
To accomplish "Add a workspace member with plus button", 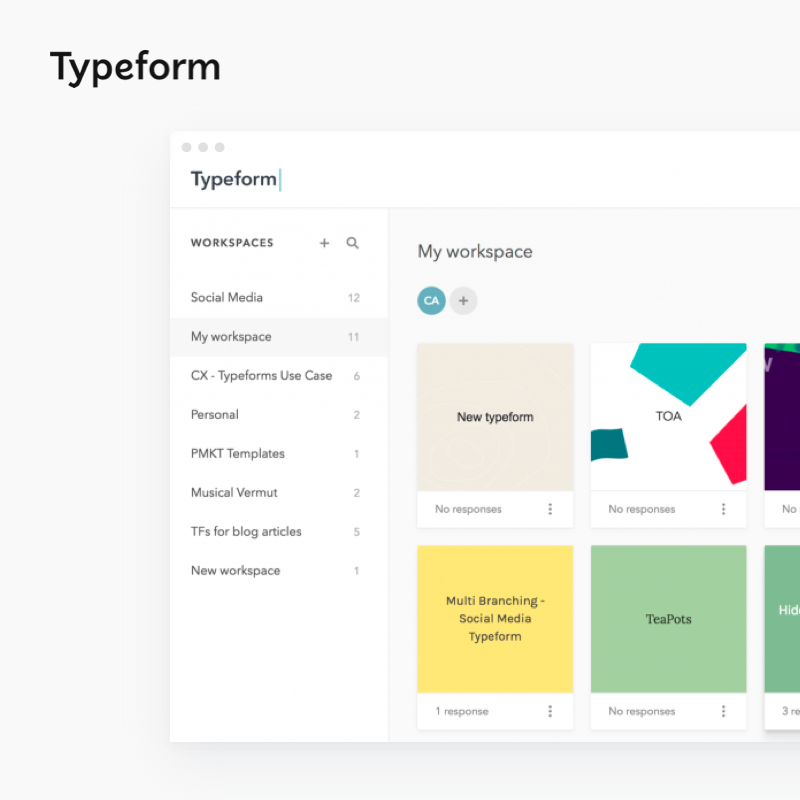I will point(463,301).
